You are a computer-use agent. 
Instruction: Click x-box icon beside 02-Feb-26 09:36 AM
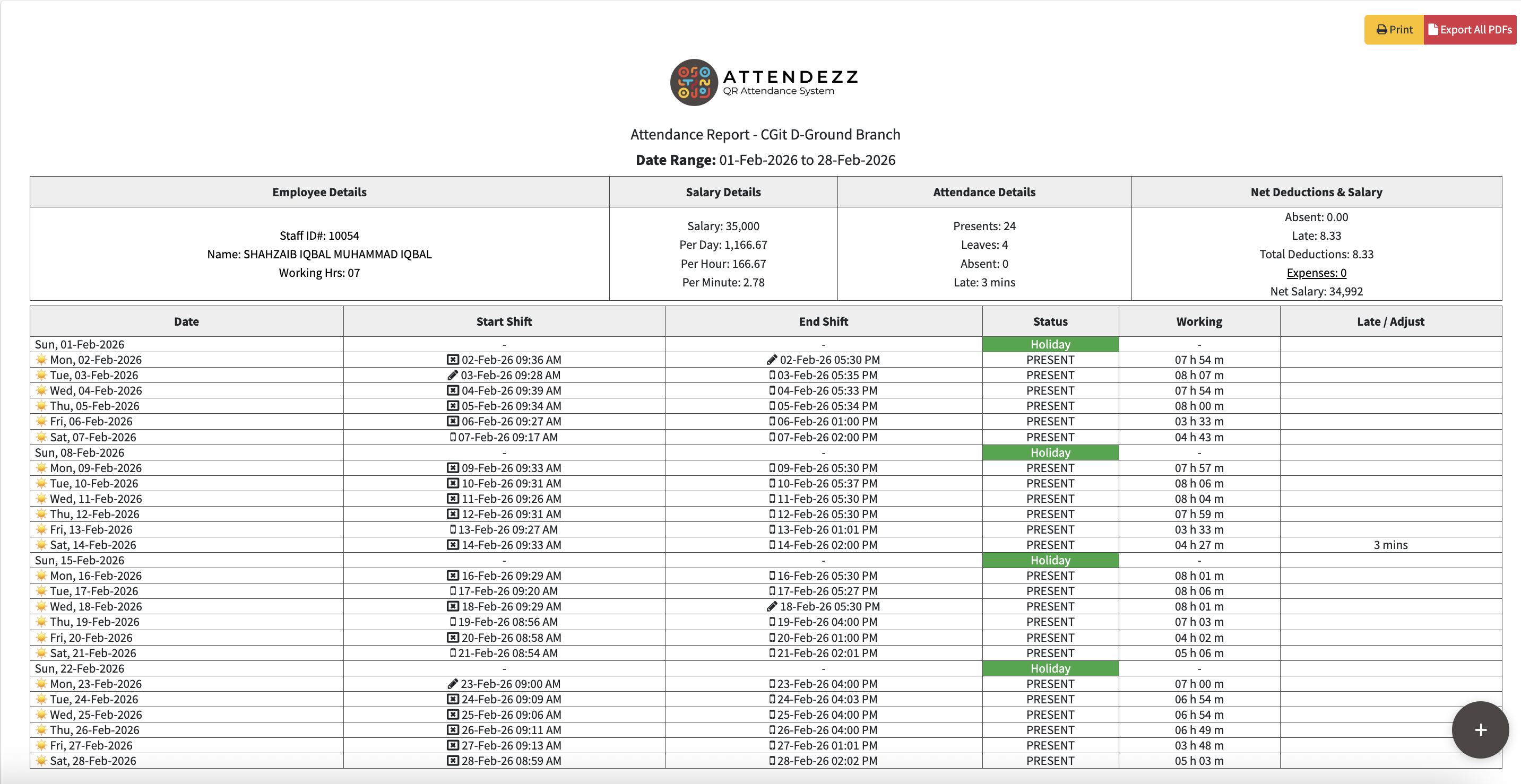pyautogui.click(x=452, y=360)
